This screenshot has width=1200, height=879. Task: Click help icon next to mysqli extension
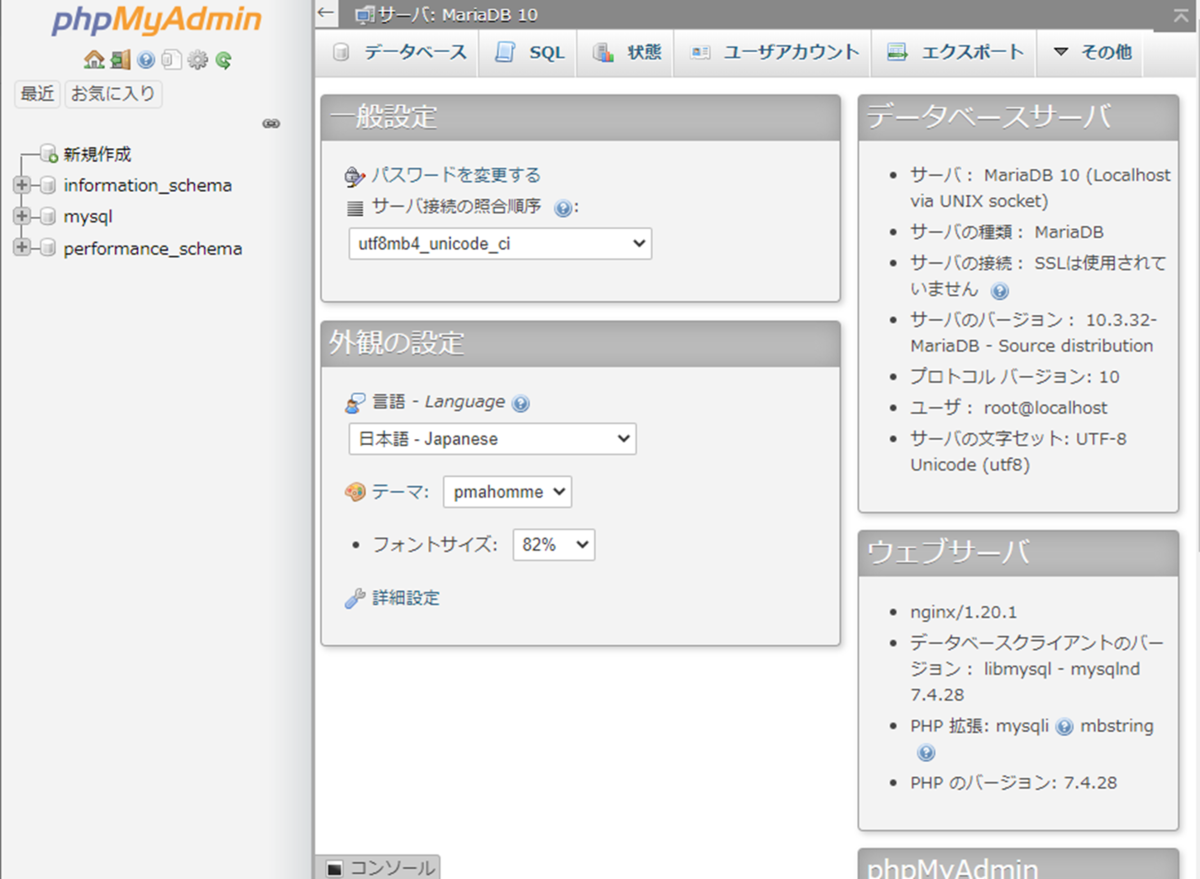[x=1064, y=727]
